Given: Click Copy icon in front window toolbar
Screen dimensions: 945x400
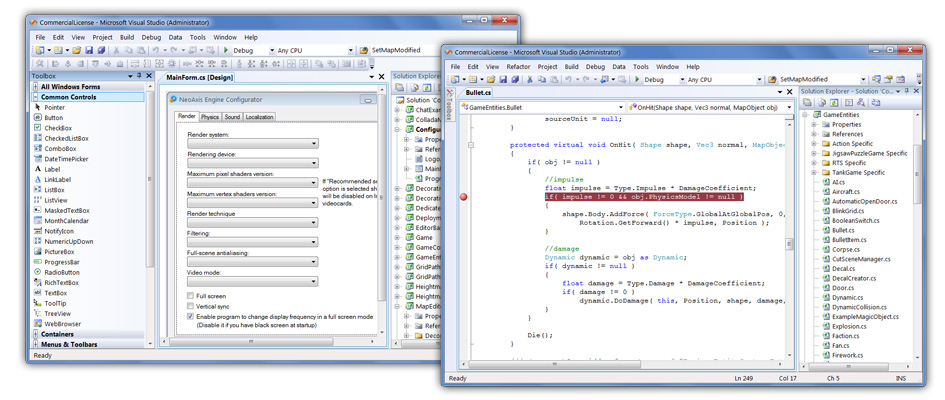Looking at the screenshot, I should click(542, 80).
